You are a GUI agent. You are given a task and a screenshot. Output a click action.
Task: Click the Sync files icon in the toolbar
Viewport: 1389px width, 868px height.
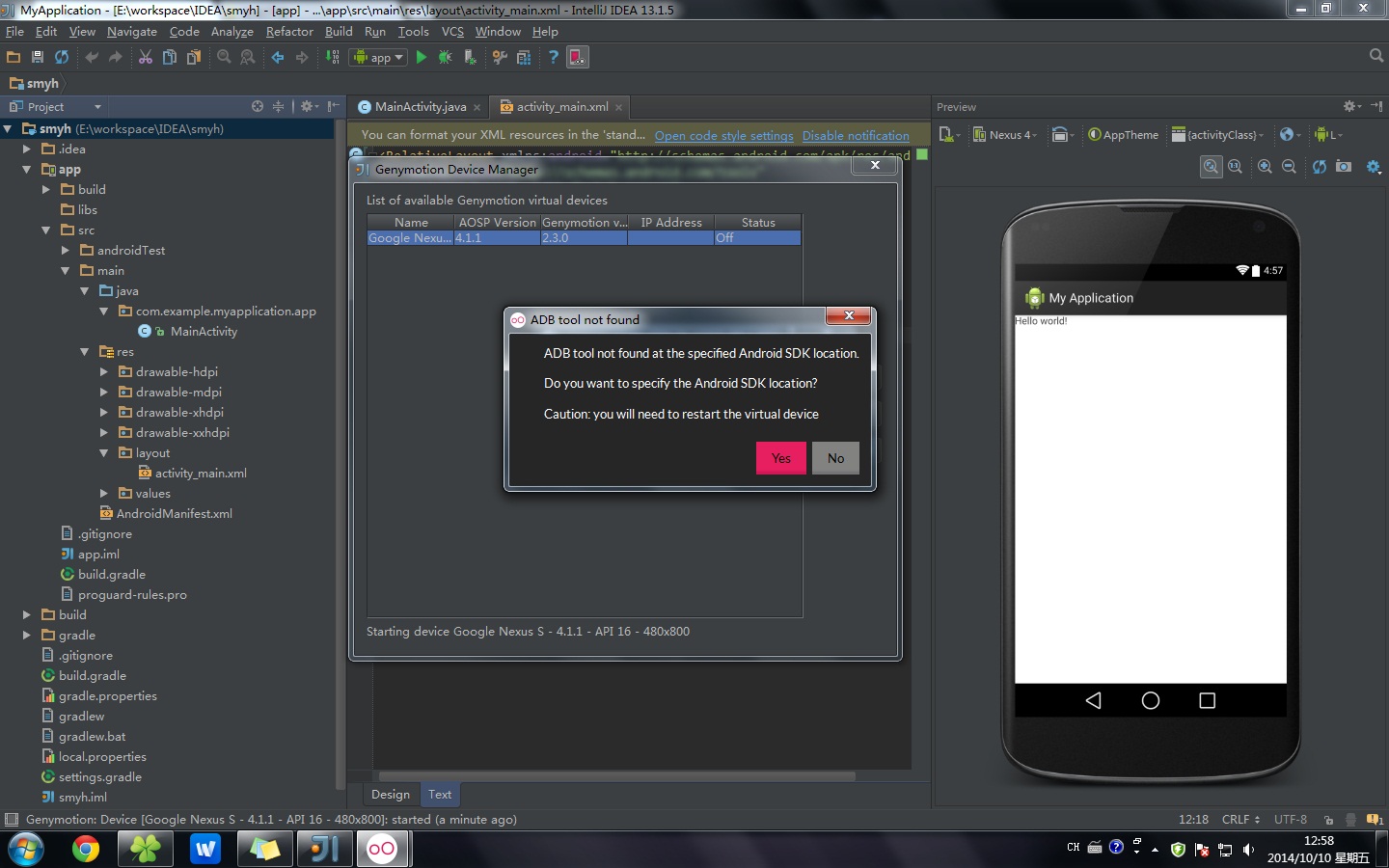62,57
